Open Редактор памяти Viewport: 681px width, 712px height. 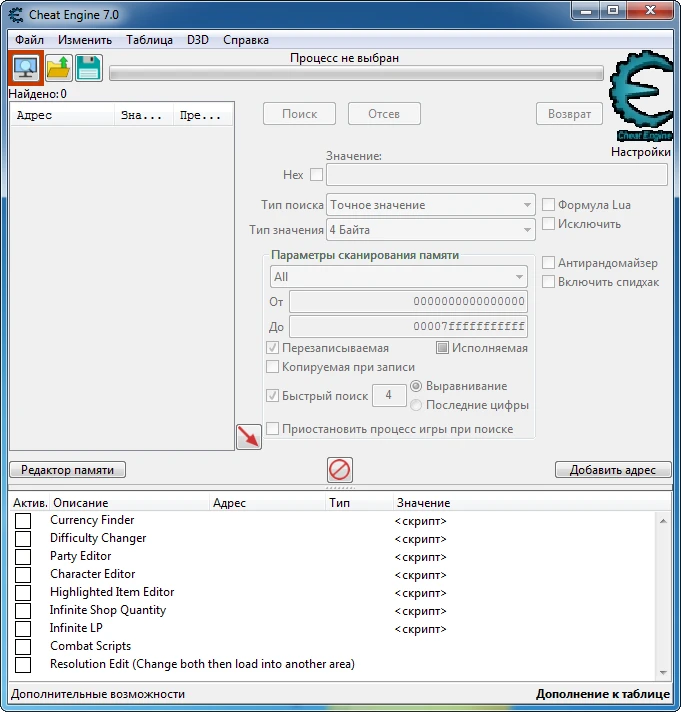point(68,470)
